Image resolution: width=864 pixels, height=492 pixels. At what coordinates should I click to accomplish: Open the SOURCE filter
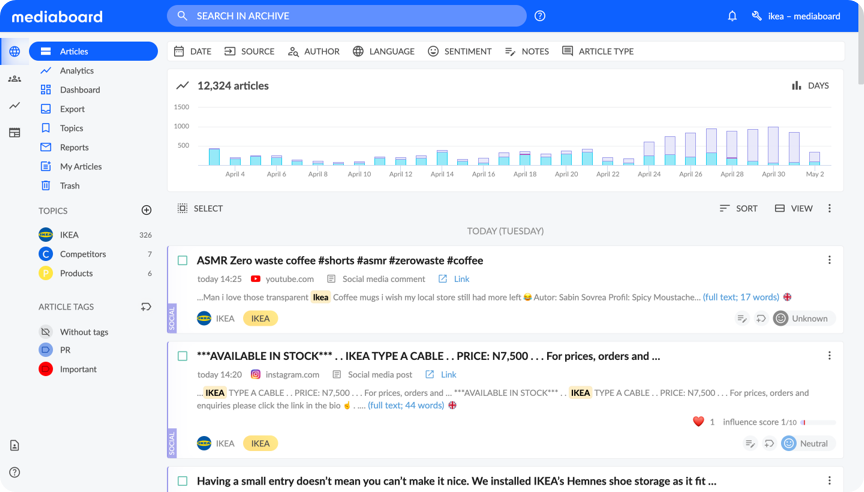tap(249, 51)
